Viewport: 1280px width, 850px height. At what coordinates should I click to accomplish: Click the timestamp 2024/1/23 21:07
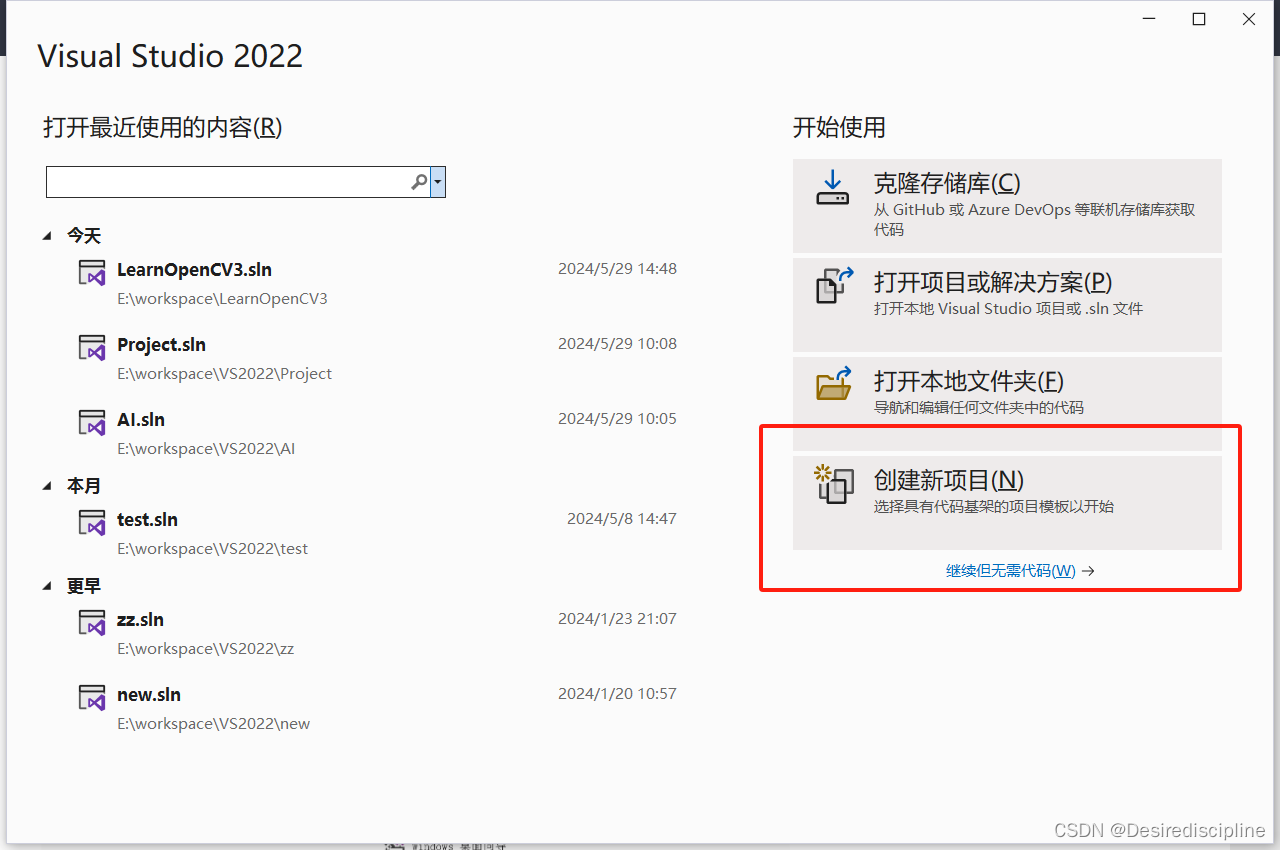tap(617, 619)
